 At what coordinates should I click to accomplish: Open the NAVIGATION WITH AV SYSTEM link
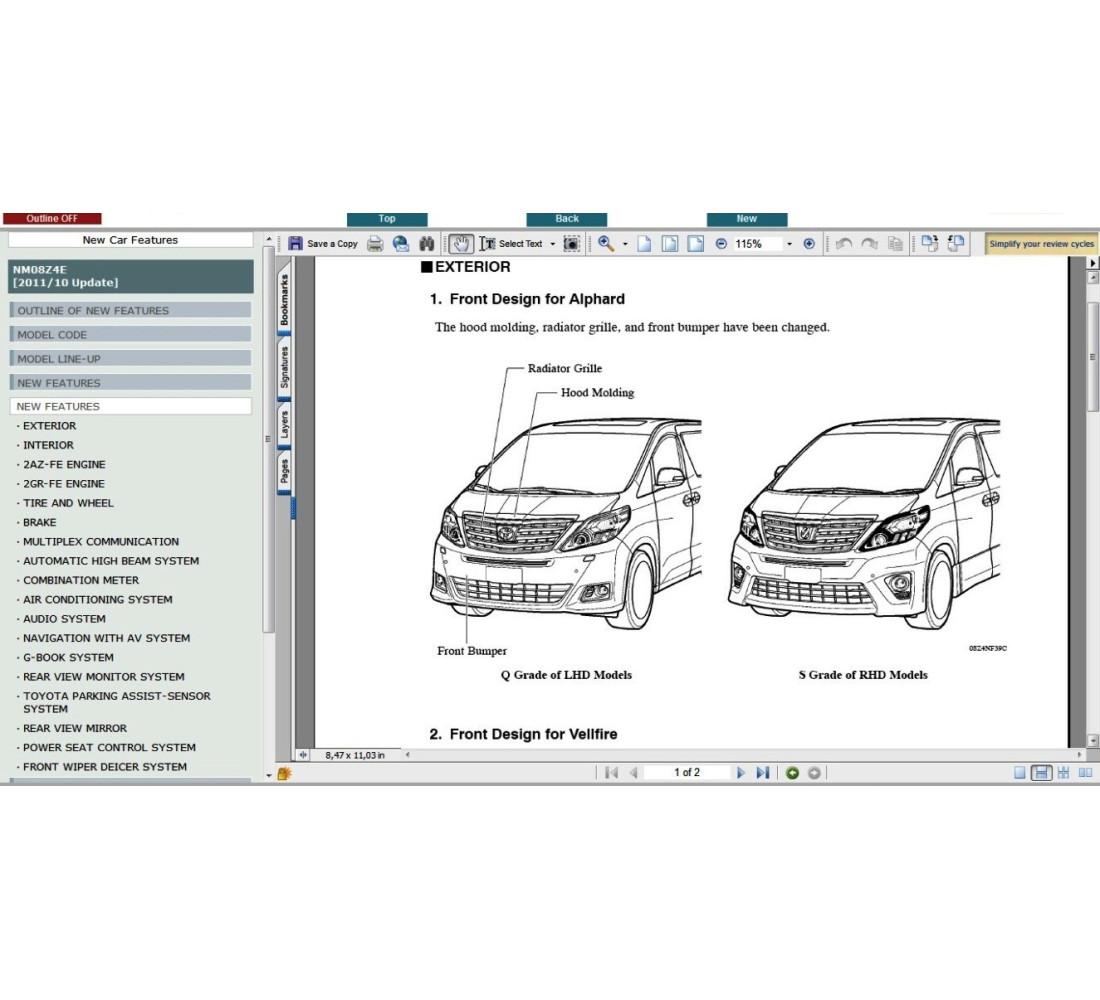pyautogui.click(x=106, y=638)
